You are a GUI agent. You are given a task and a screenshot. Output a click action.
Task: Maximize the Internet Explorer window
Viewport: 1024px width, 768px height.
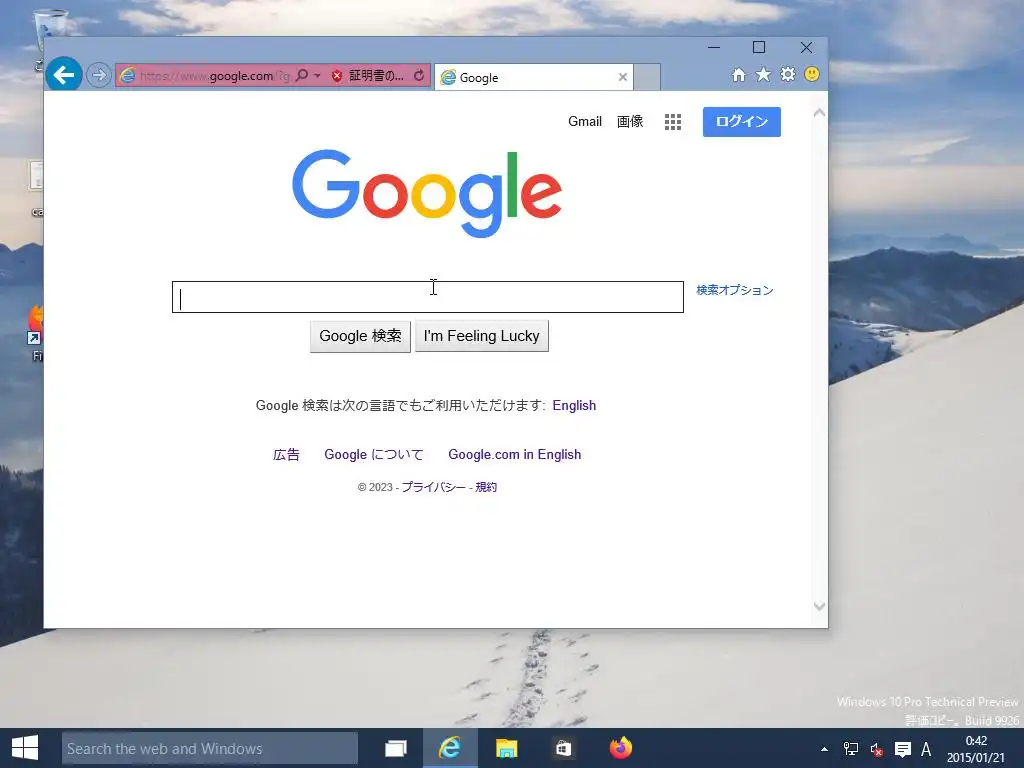coord(759,47)
